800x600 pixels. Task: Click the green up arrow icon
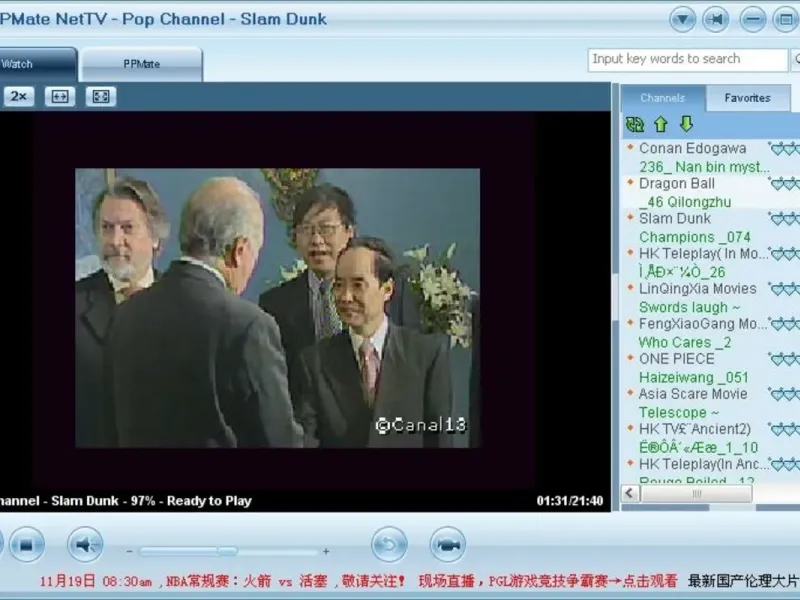(x=661, y=124)
